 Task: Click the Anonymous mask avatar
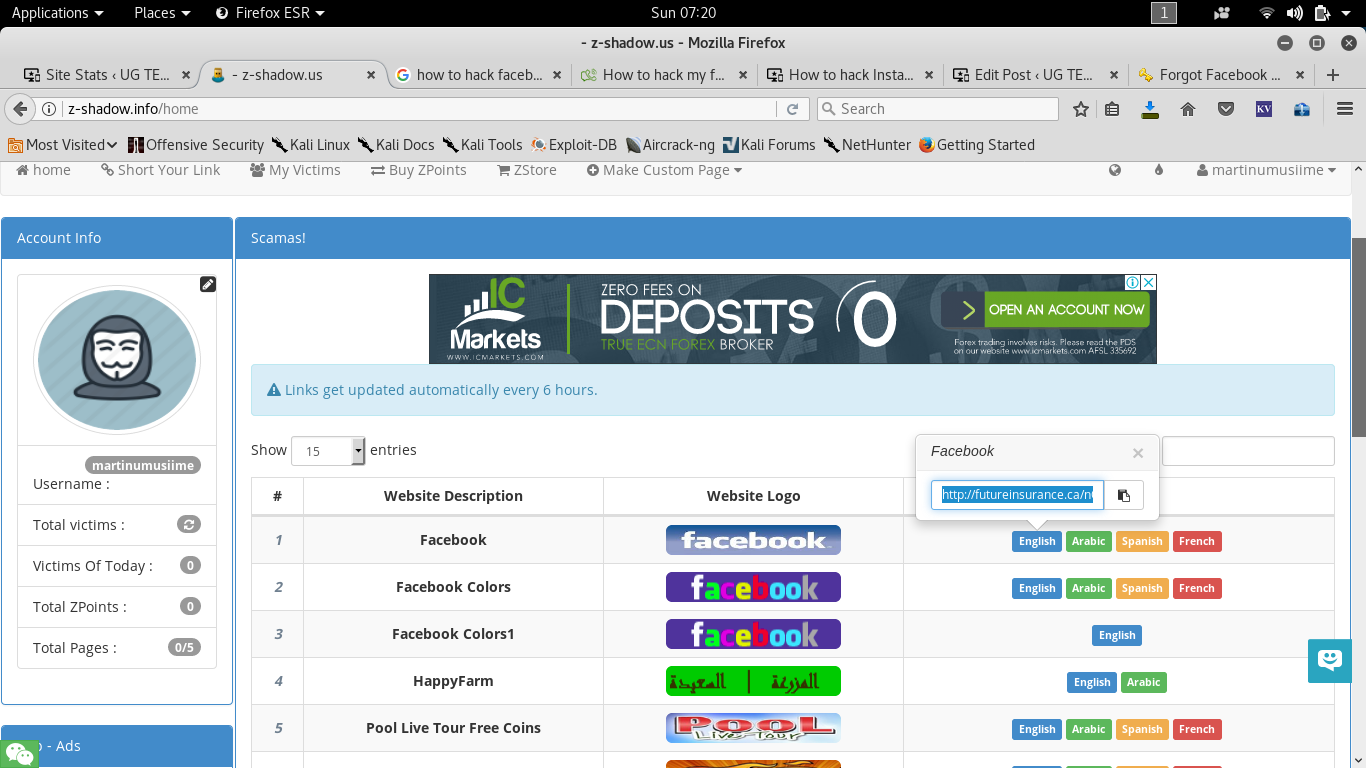(117, 360)
